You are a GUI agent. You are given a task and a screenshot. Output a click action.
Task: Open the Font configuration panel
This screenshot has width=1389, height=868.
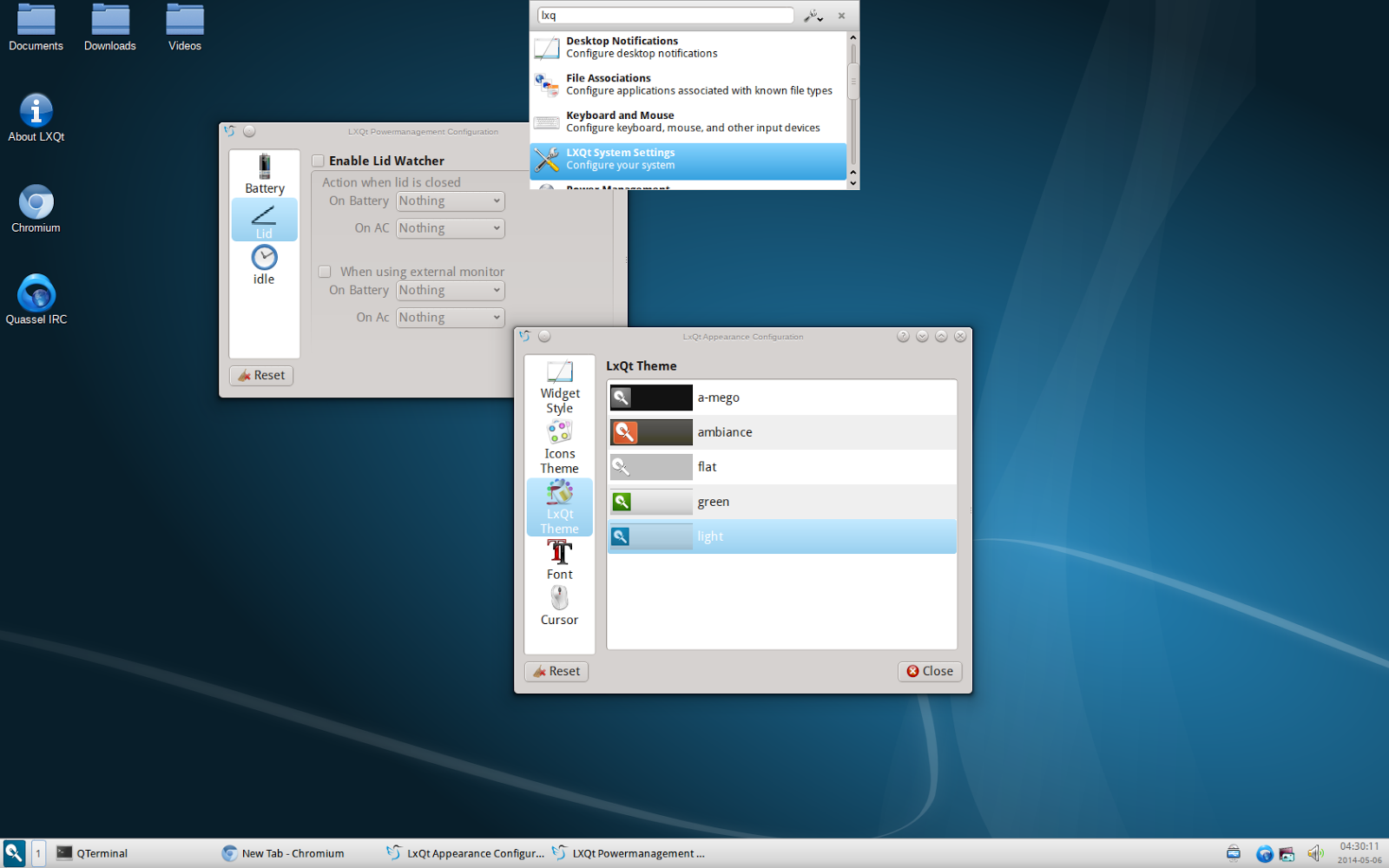558,557
